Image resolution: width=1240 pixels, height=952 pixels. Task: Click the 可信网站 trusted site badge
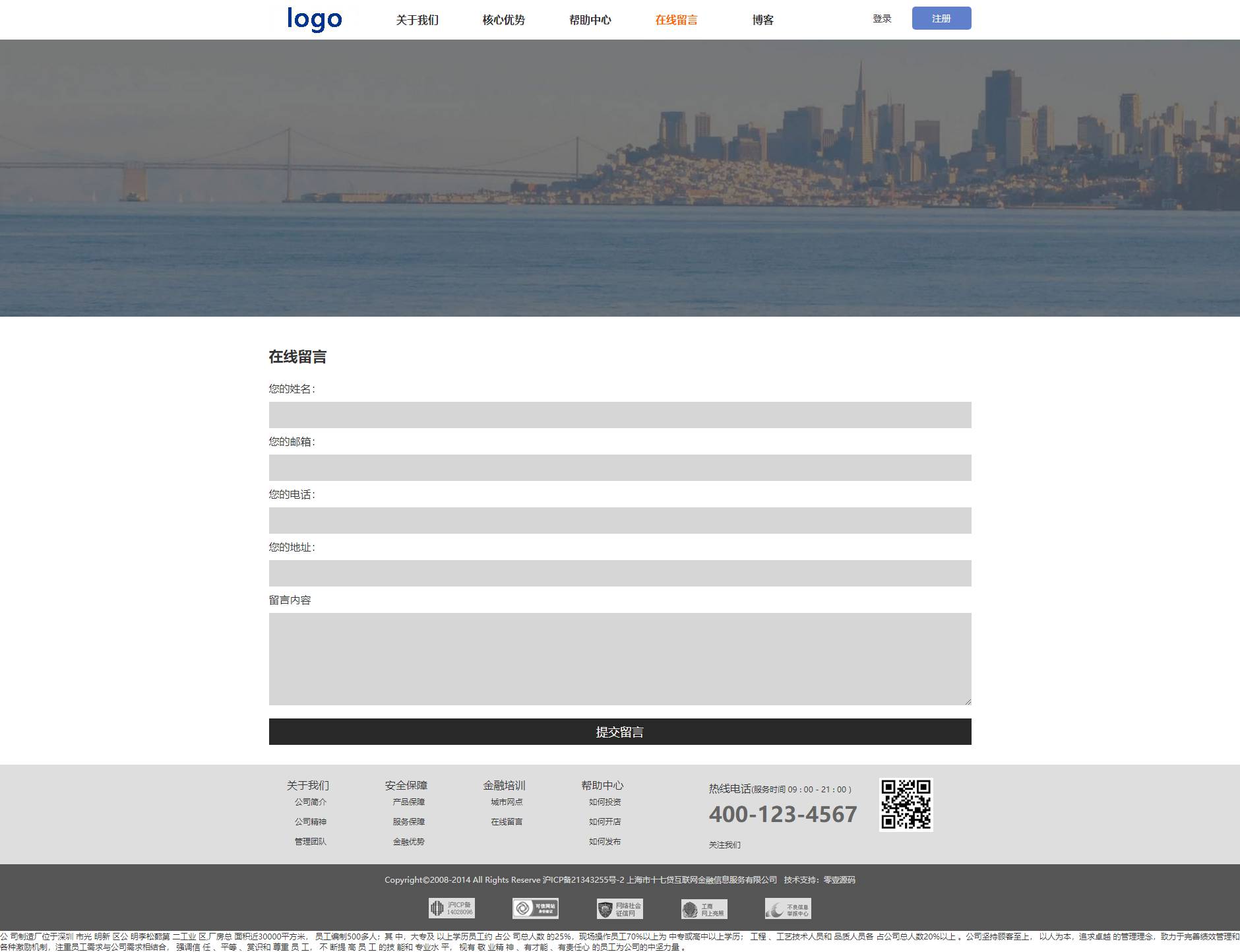[536, 908]
